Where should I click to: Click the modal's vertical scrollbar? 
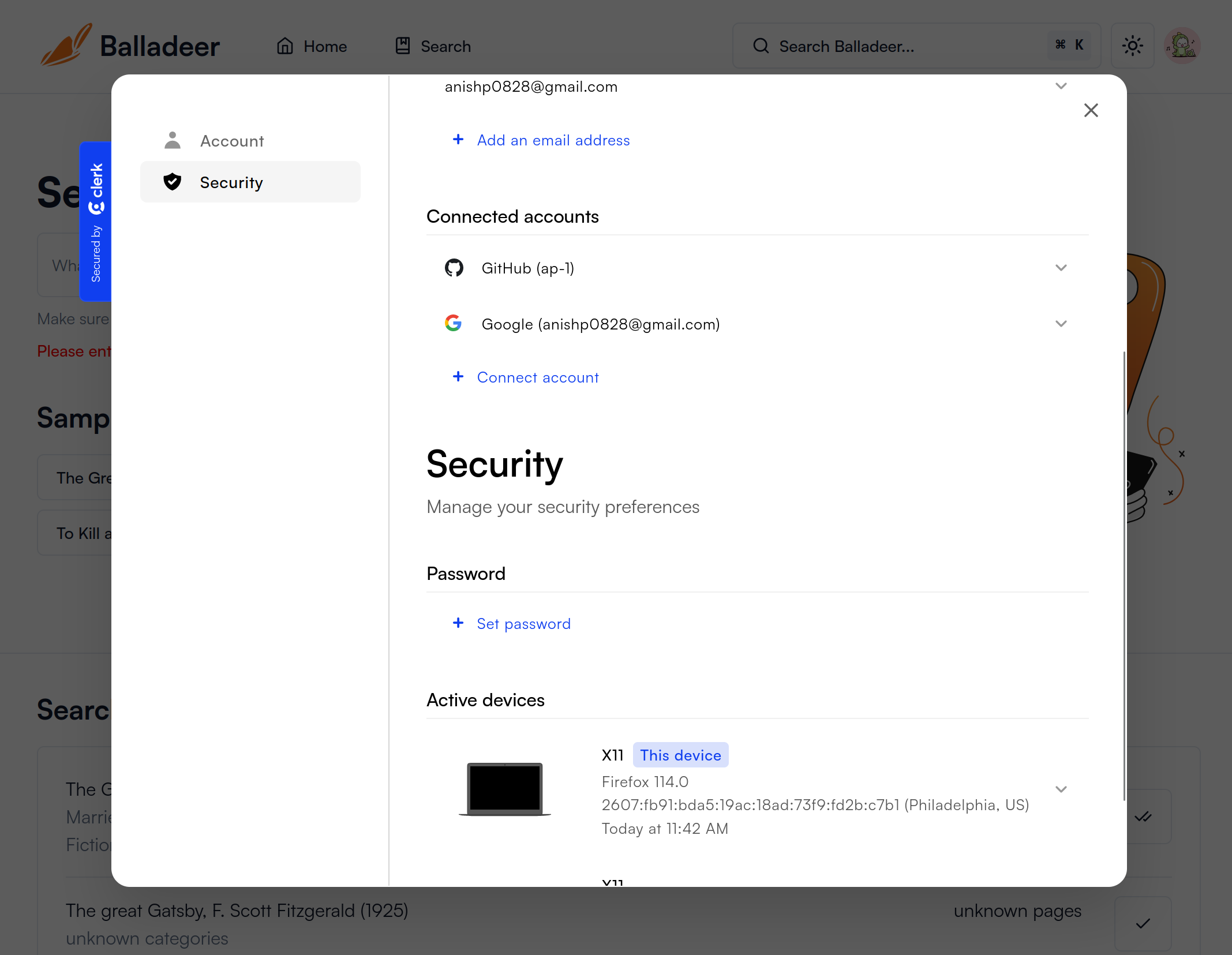point(1124,577)
